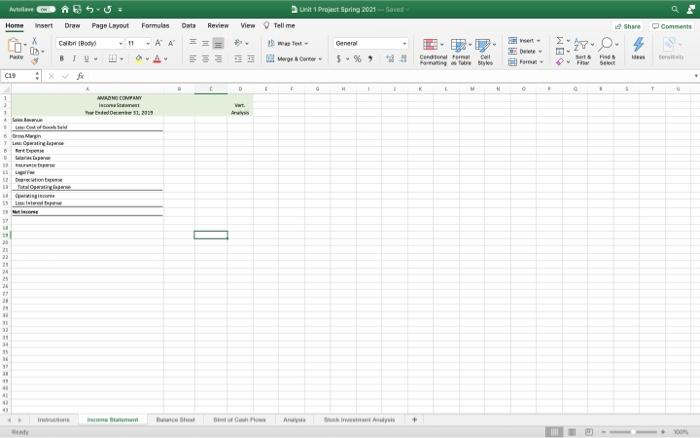Click the fx insert function icon
The image size is (700, 438).
[80, 76]
